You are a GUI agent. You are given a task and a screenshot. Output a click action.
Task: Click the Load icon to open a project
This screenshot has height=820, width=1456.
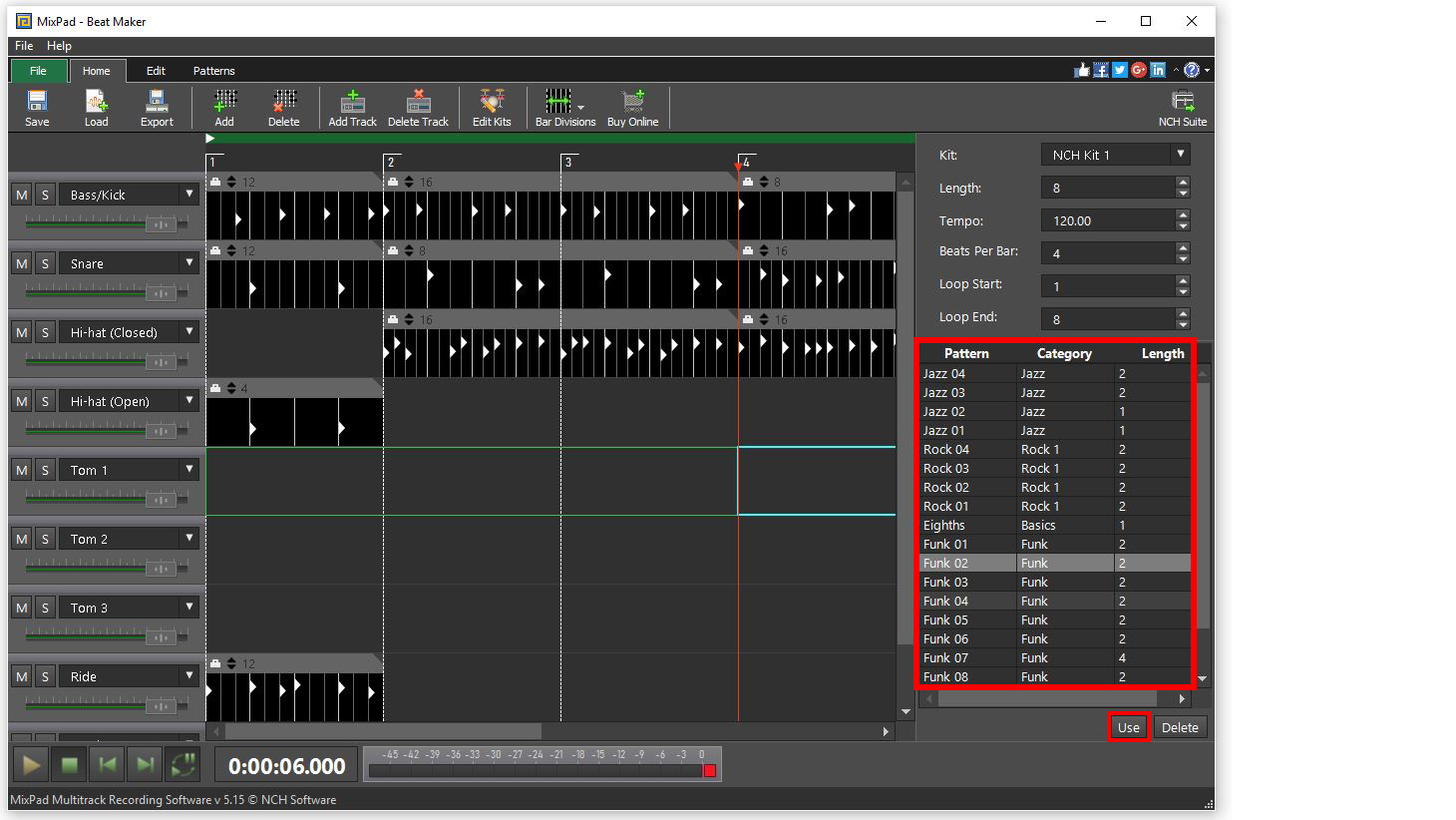click(96, 107)
